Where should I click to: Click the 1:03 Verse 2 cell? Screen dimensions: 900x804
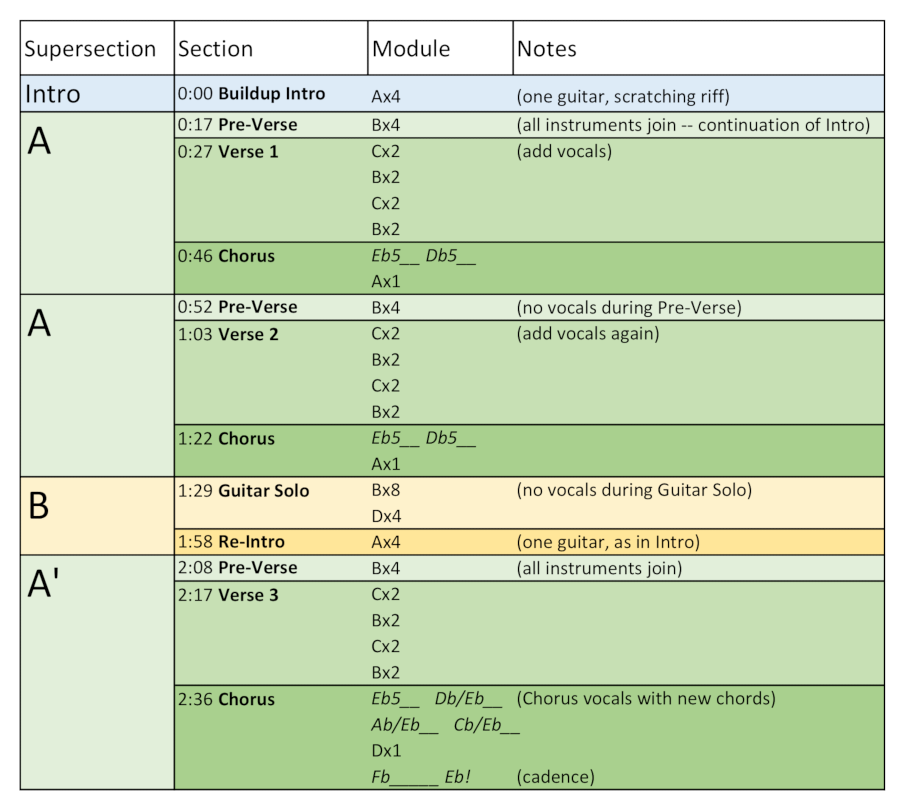click(227, 334)
